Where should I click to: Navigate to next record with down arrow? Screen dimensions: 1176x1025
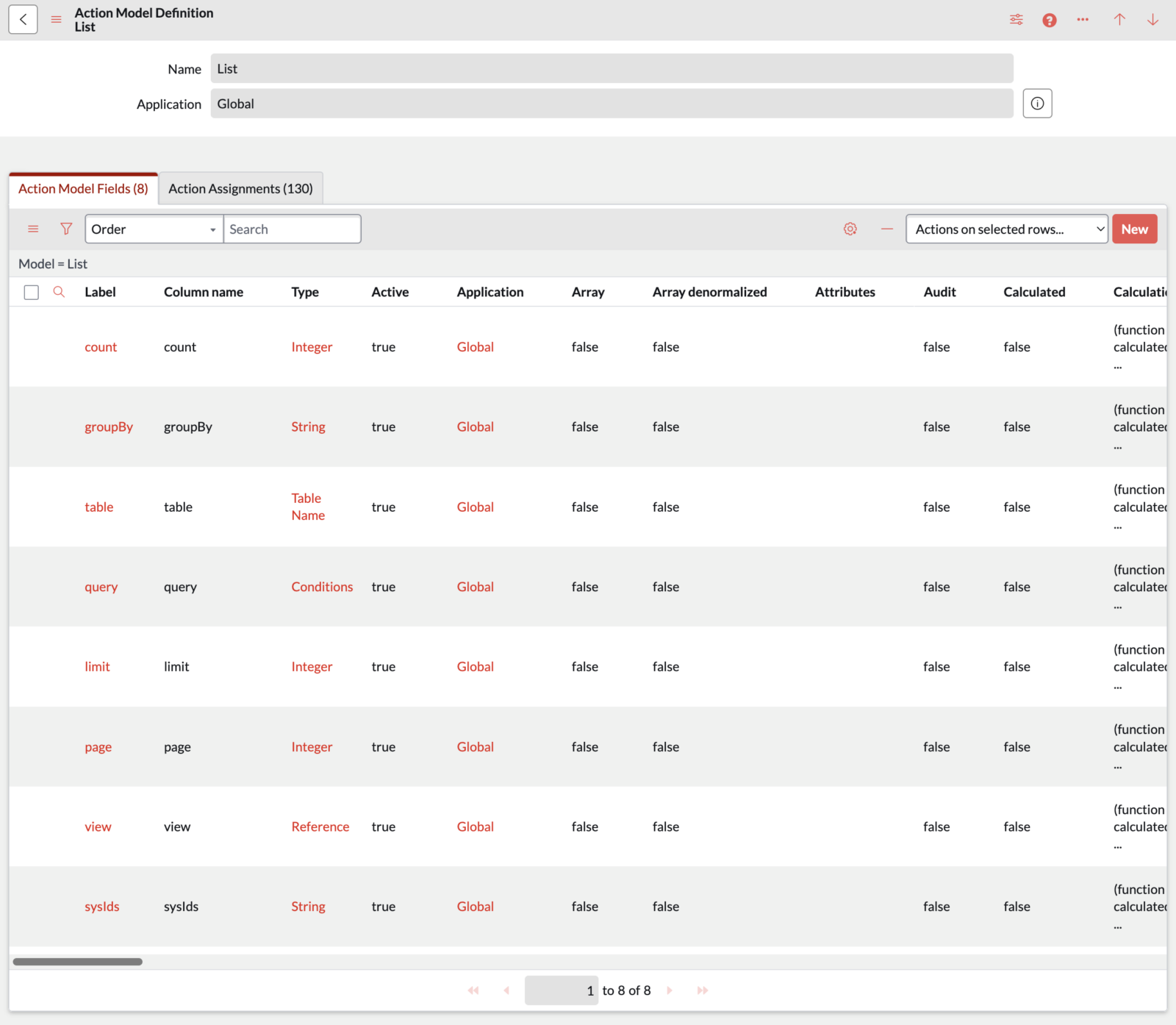pyautogui.click(x=1153, y=19)
